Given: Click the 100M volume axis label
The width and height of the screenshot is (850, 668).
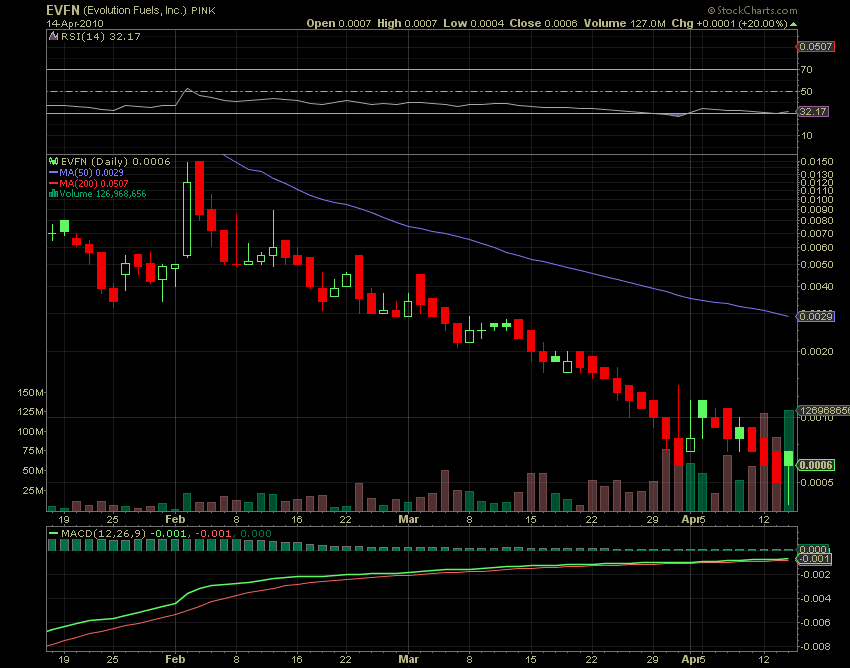Looking at the screenshot, I should (30, 432).
